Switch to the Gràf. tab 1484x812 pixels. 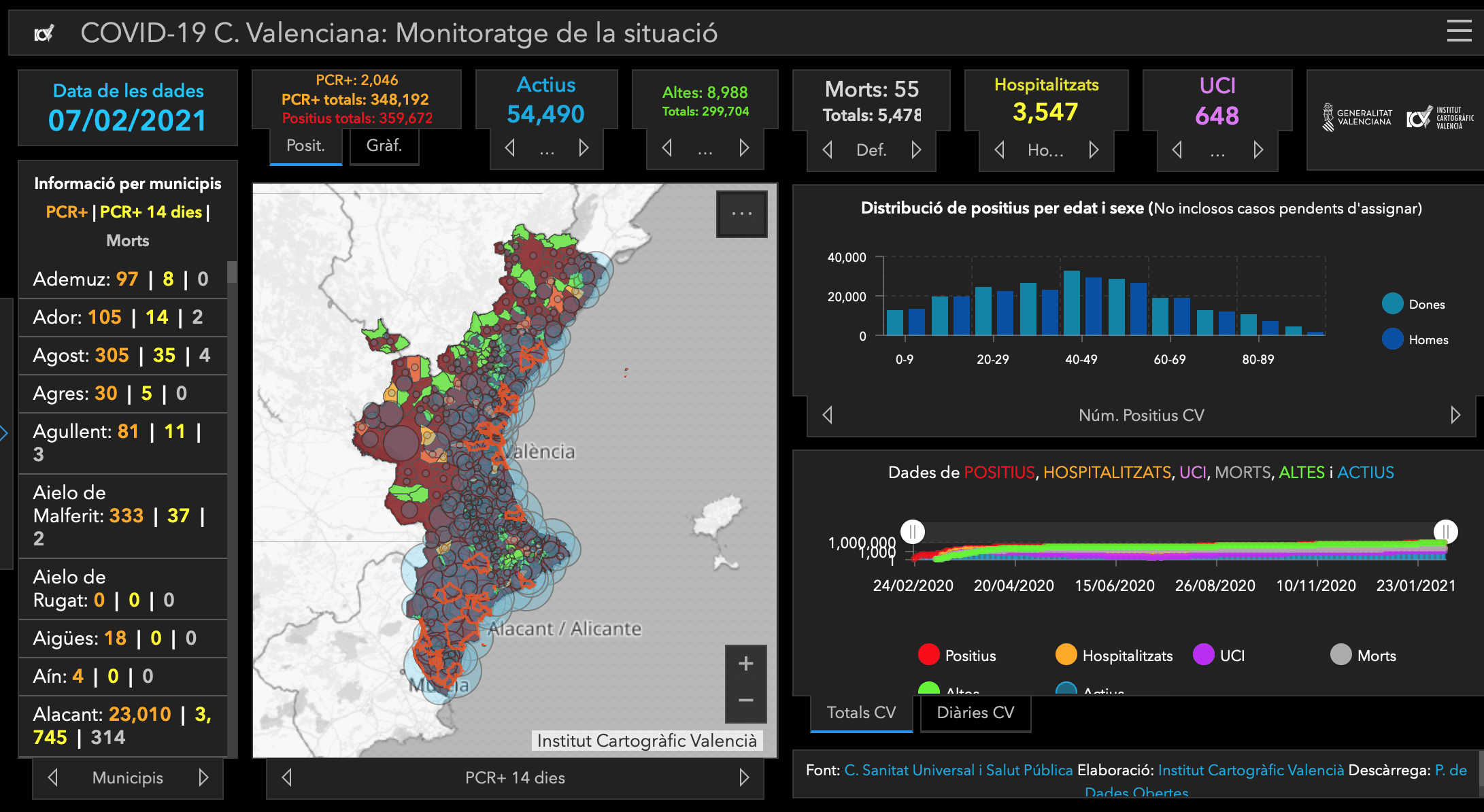click(x=384, y=146)
